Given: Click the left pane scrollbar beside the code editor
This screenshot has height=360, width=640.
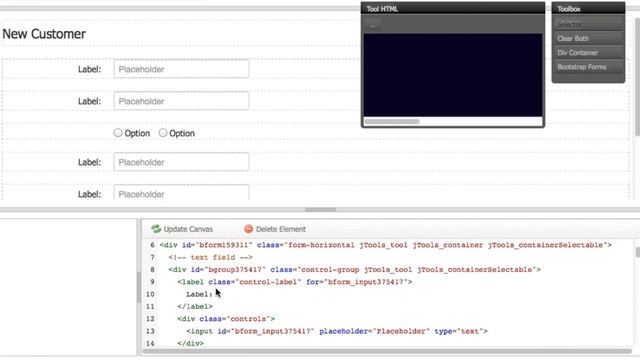Looking at the screenshot, I should (139, 287).
